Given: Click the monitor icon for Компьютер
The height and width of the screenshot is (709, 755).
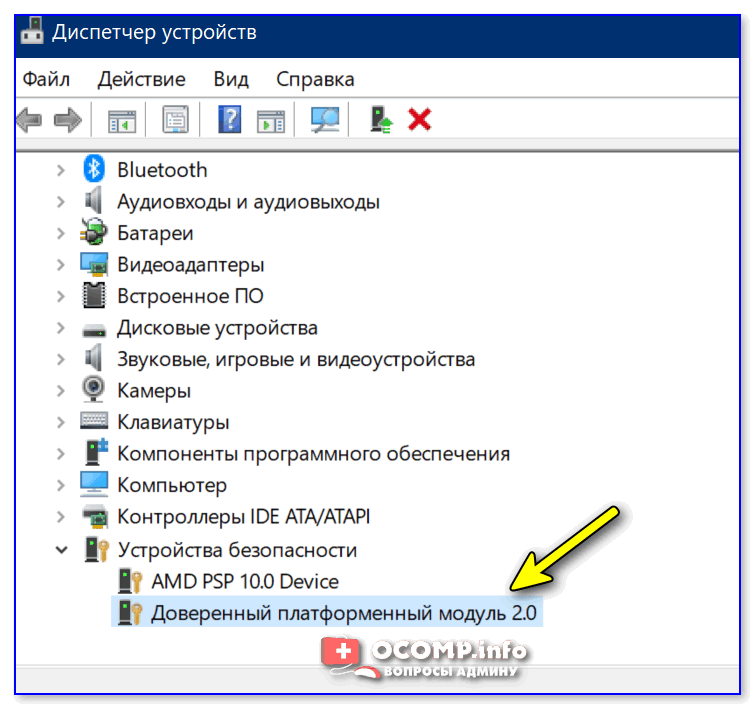Looking at the screenshot, I should point(94,484).
